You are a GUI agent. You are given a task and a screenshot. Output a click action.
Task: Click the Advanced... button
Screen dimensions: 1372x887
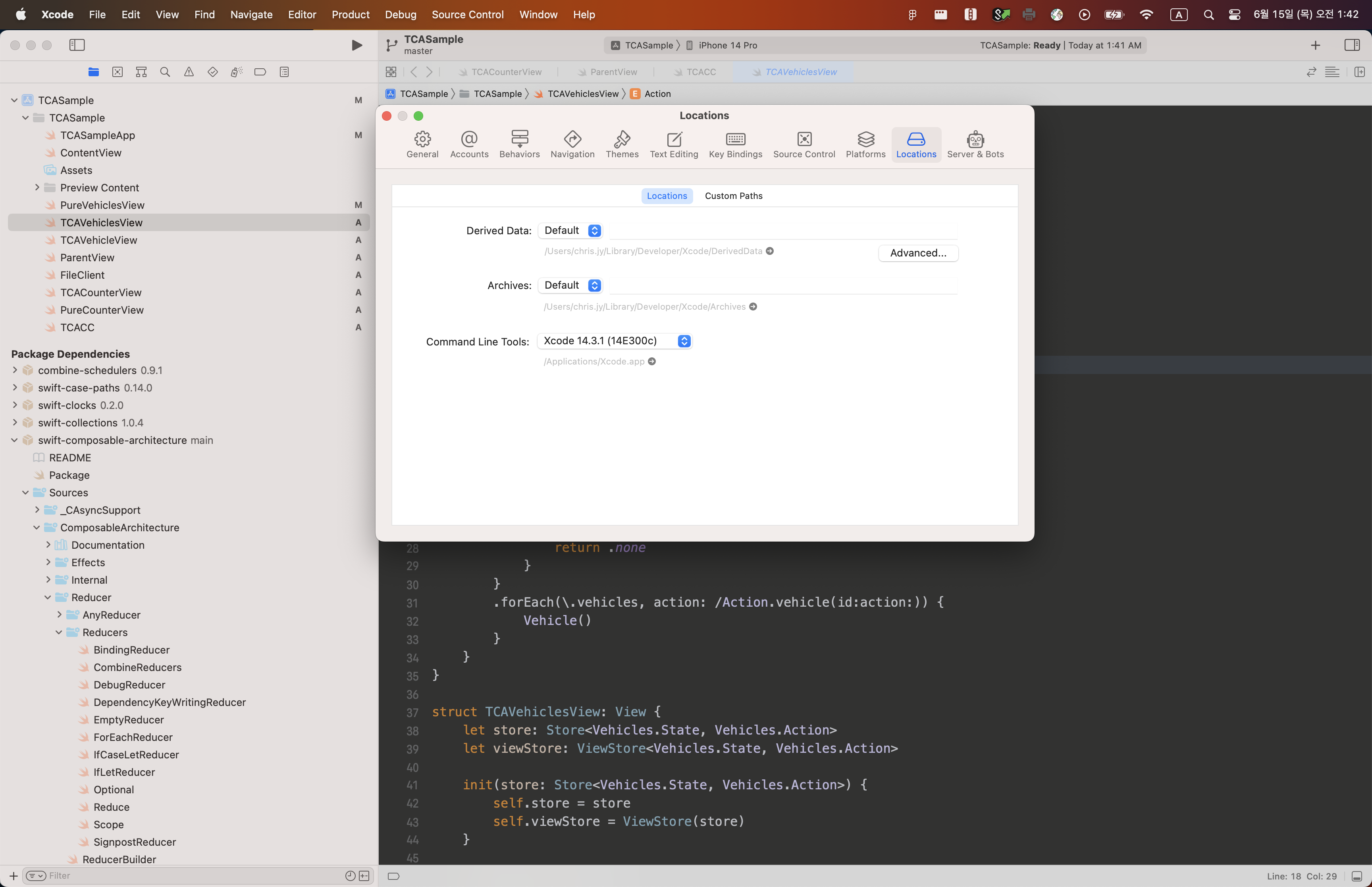coord(918,253)
